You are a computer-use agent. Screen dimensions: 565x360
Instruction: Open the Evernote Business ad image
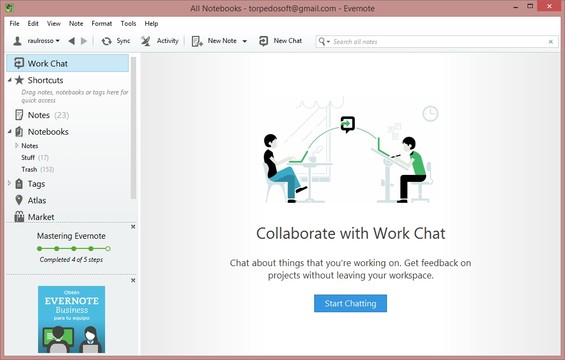[x=71, y=319]
